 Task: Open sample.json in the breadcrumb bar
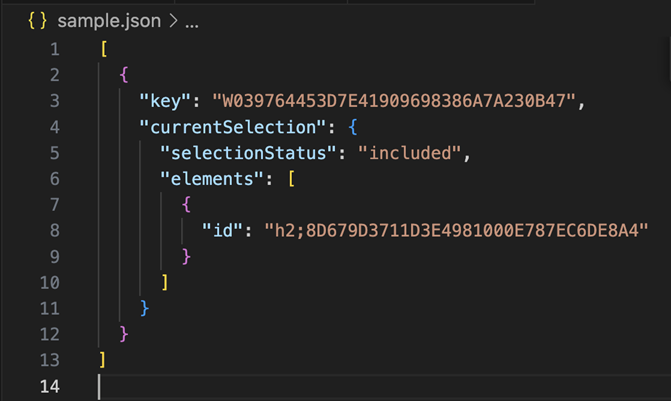109,21
